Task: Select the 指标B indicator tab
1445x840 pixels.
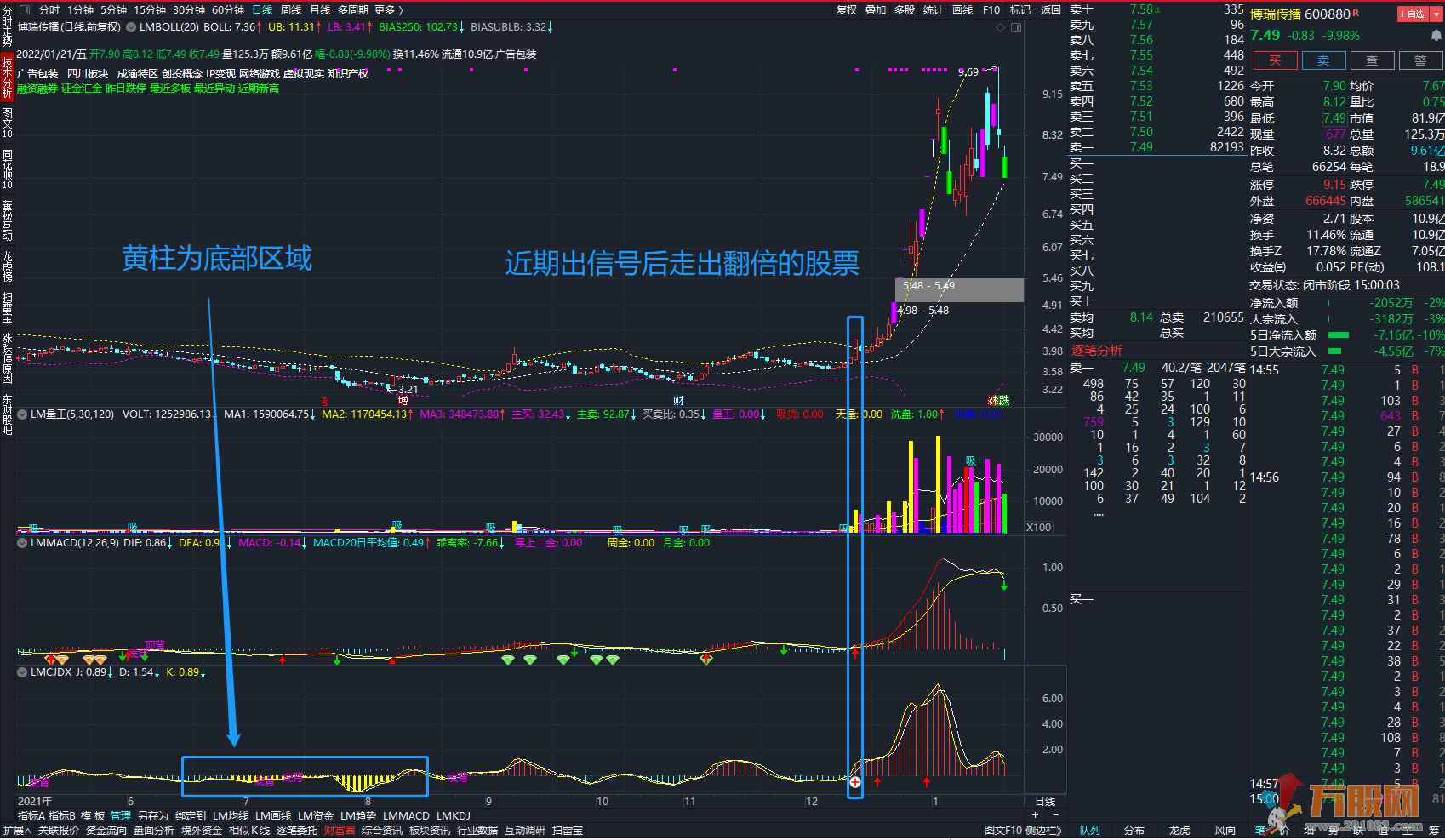Action: (x=62, y=815)
